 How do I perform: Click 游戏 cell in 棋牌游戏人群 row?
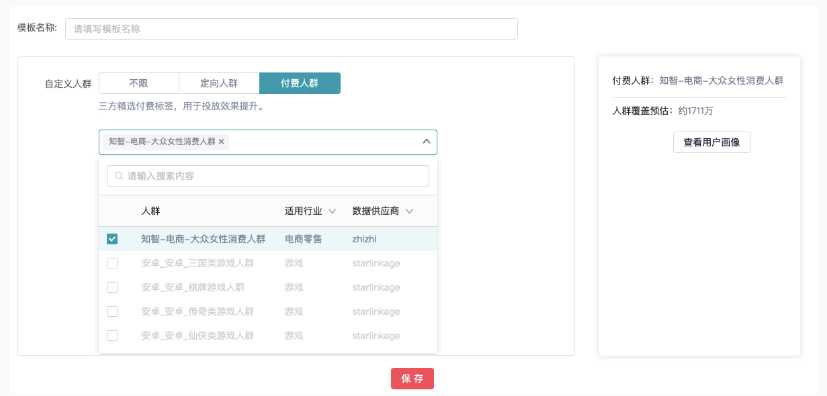coord(294,287)
